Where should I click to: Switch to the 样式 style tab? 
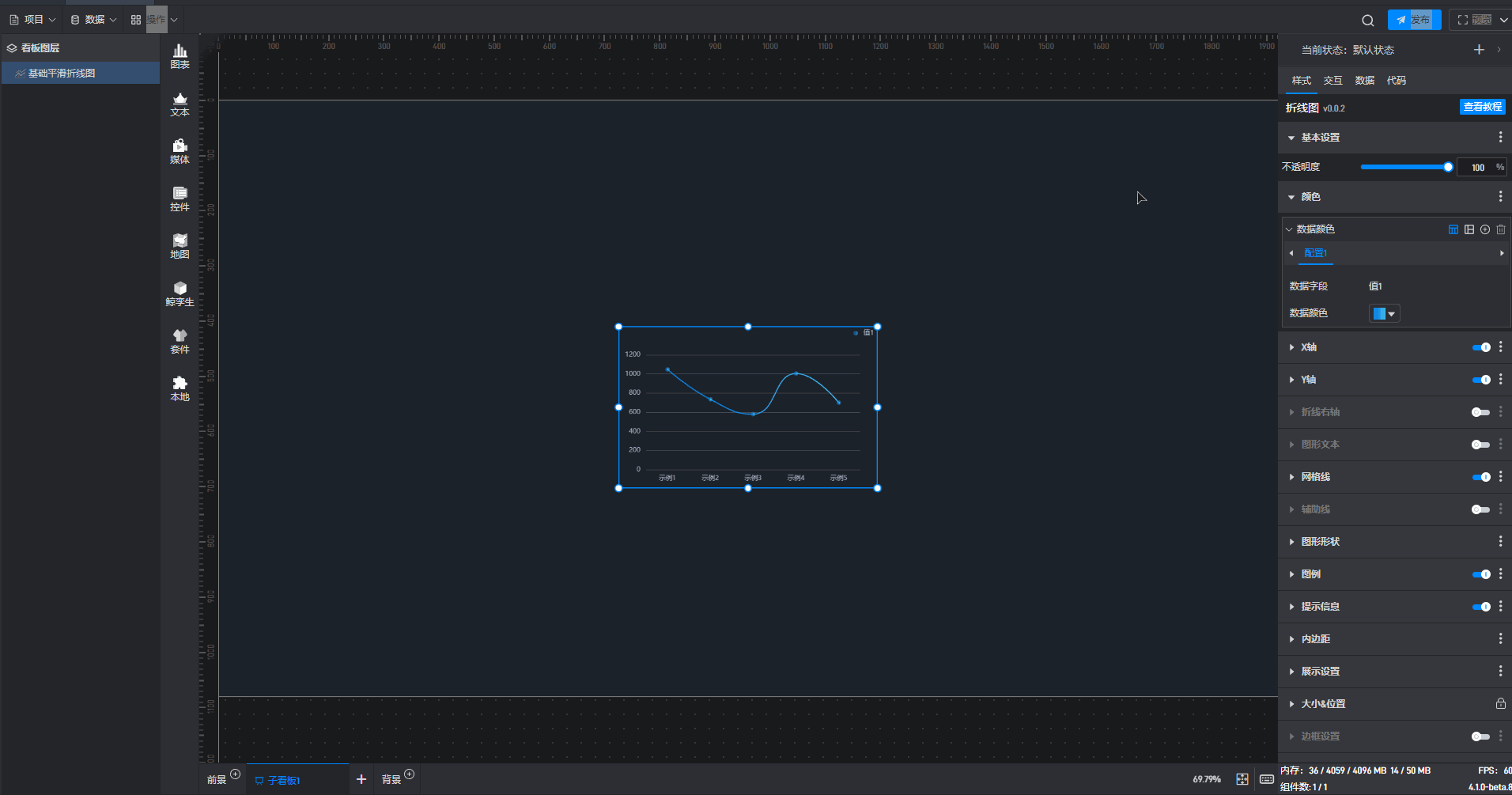click(1302, 81)
